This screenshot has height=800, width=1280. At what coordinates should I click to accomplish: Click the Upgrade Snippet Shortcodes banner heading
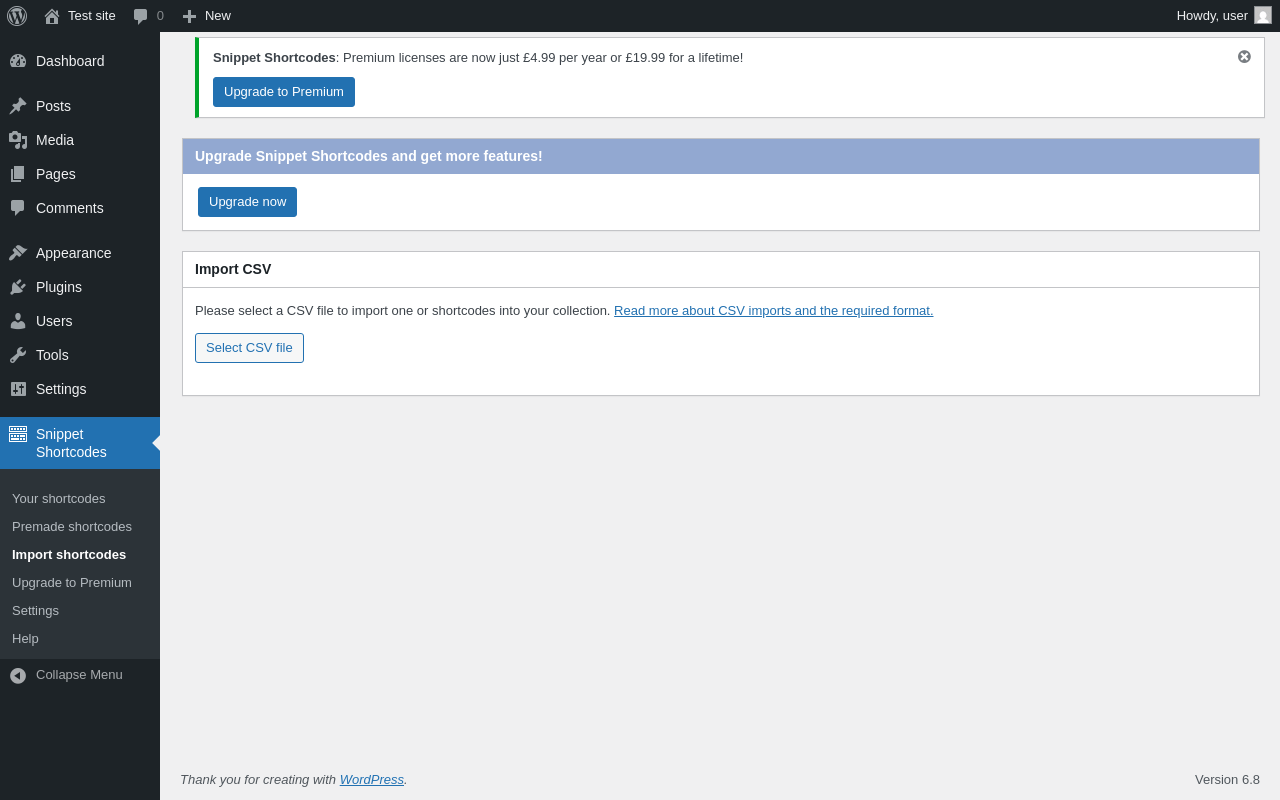(369, 156)
